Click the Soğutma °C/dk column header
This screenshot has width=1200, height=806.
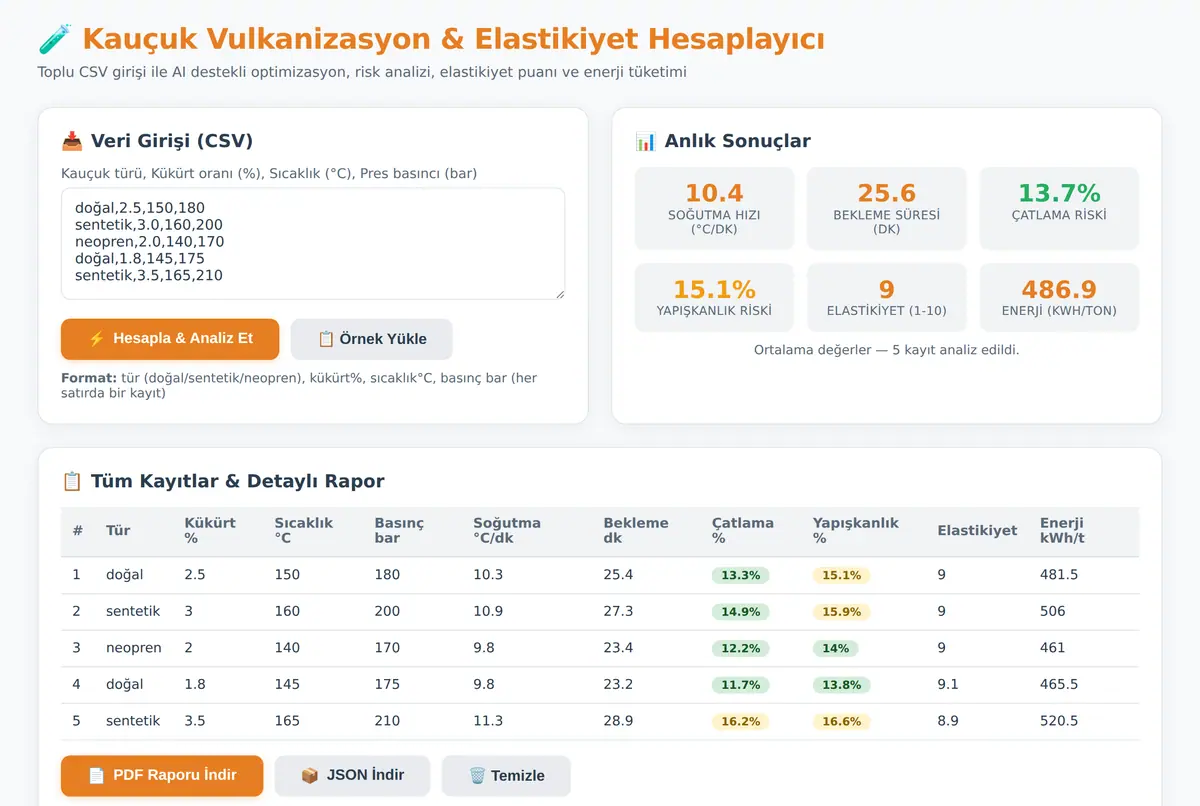pyautogui.click(x=507, y=530)
